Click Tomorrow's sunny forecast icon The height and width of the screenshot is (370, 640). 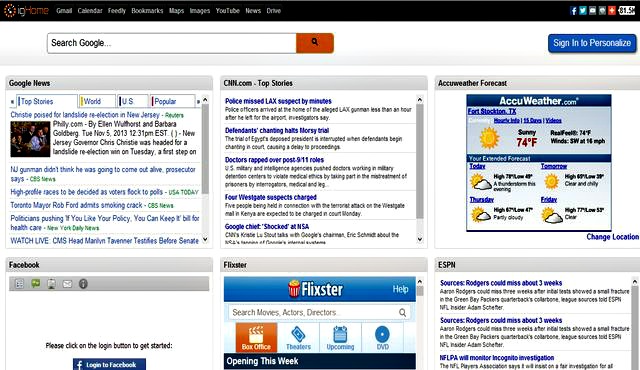[551, 181]
